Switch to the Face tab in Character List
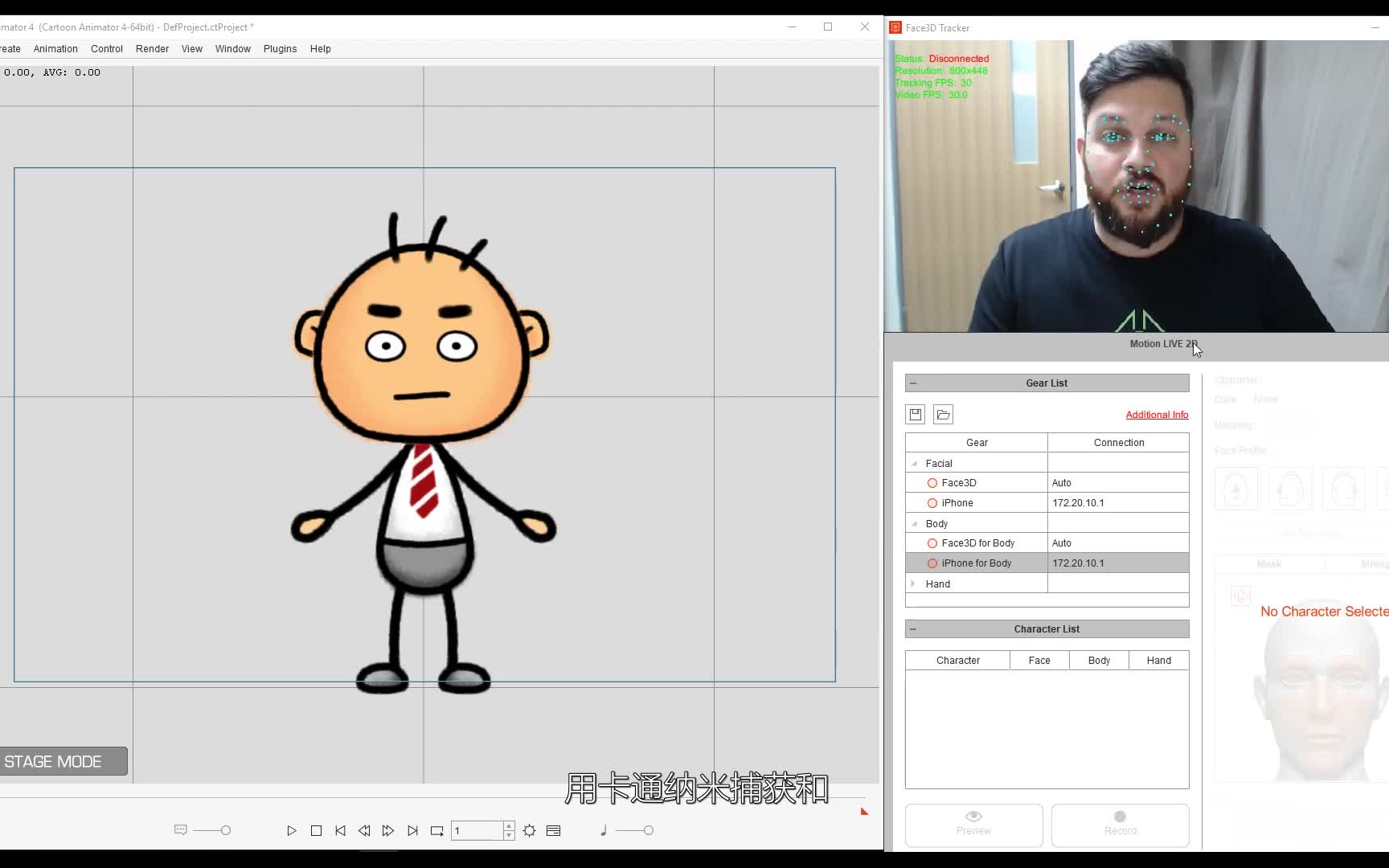 pos(1039,660)
